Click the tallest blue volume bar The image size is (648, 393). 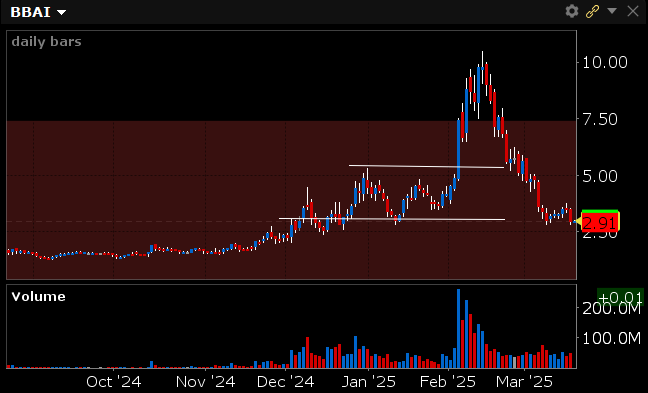click(459, 329)
